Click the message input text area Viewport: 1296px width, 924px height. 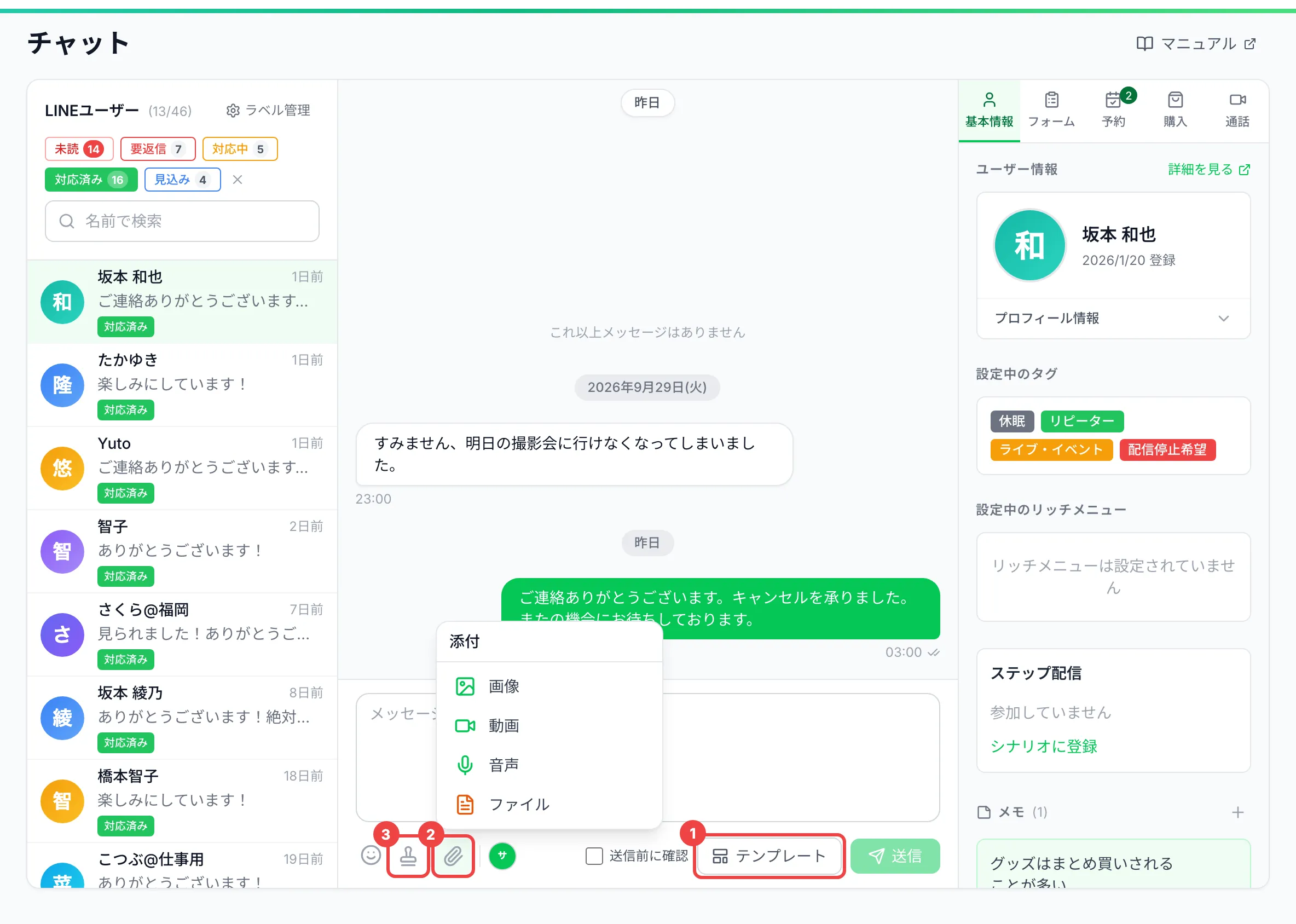(647, 756)
